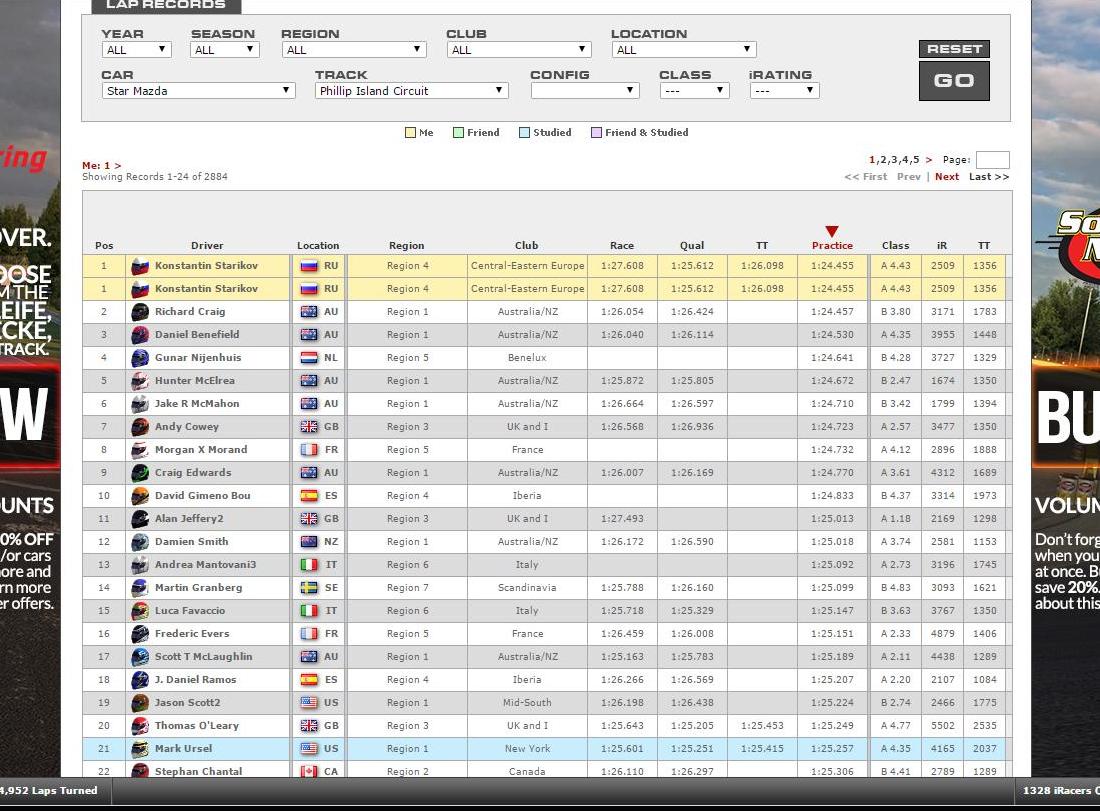Expand the iRating filter dropdown
Viewport: 1100px width, 811px height.
tap(784, 91)
